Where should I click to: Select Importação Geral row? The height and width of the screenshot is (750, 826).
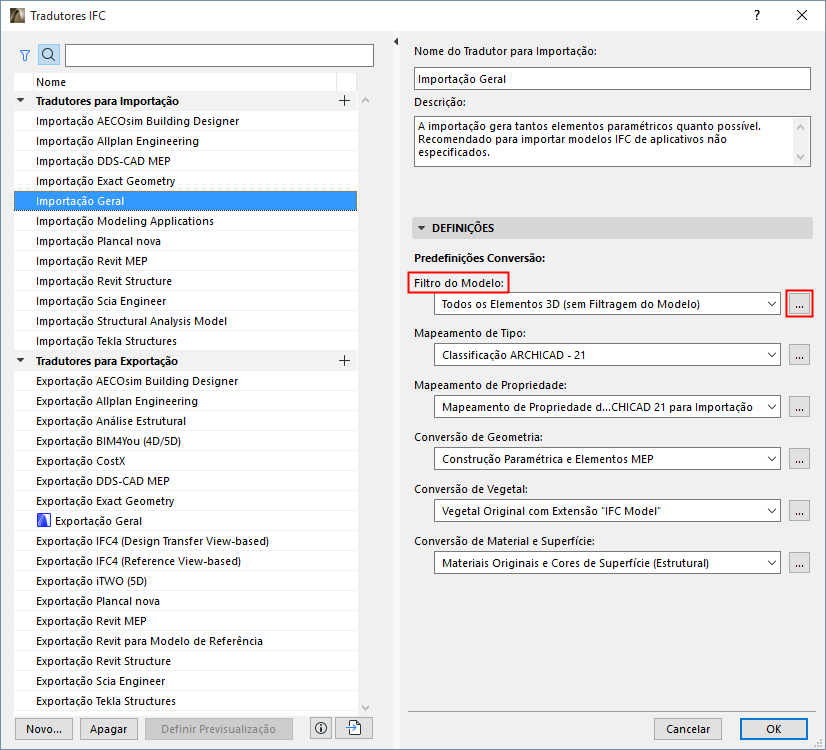pyautogui.click(x=185, y=201)
